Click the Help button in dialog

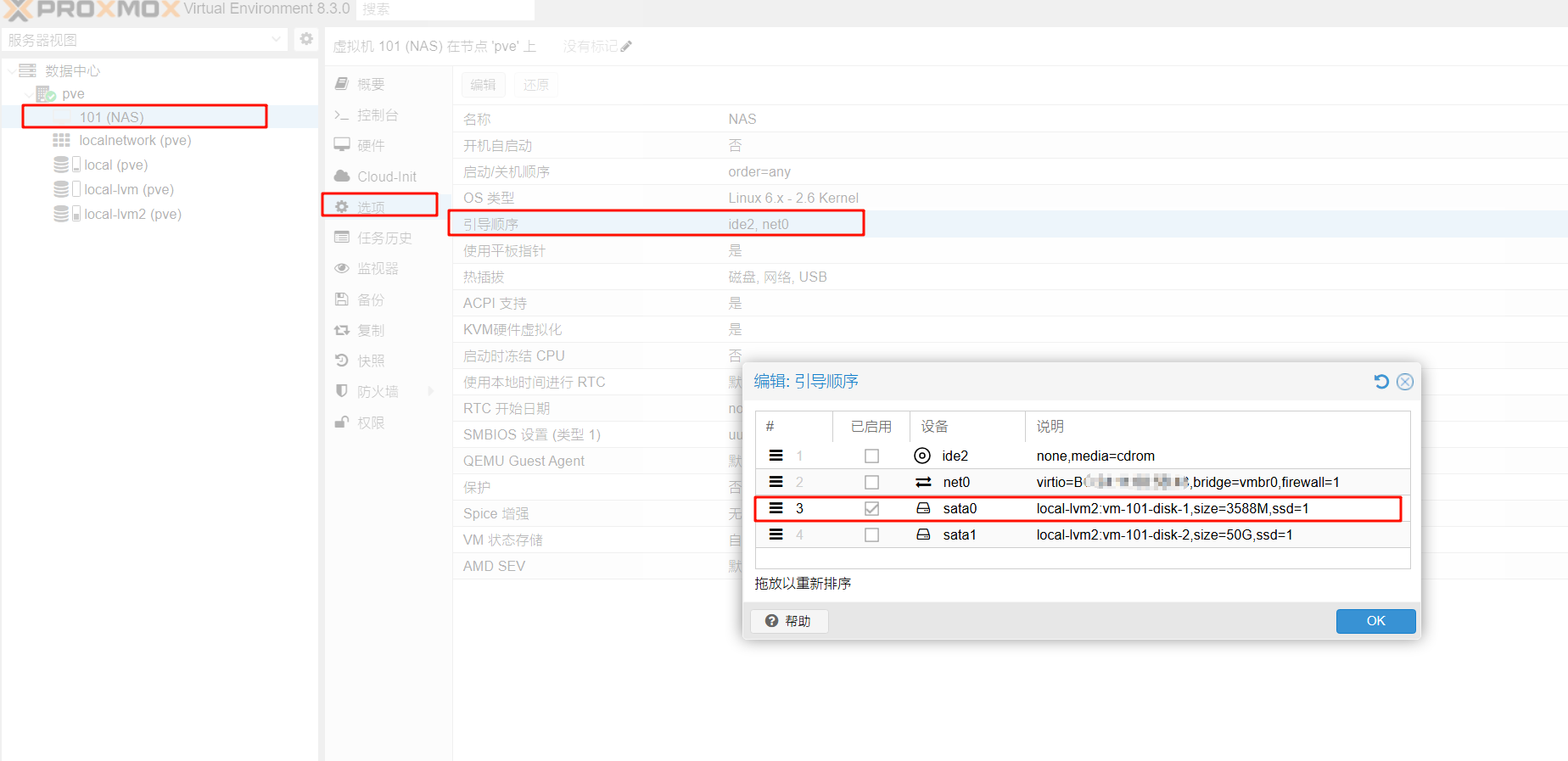(x=788, y=621)
